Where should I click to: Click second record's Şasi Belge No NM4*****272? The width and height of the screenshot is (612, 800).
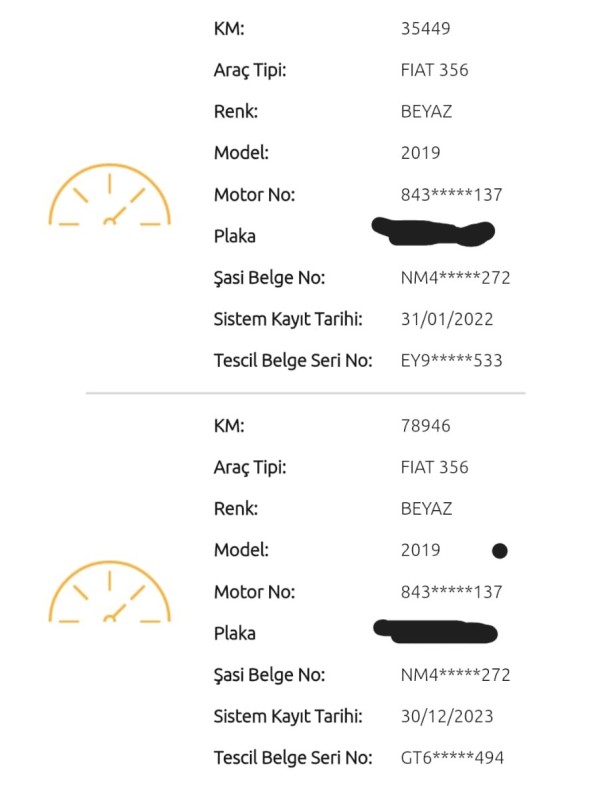pos(455,675)
